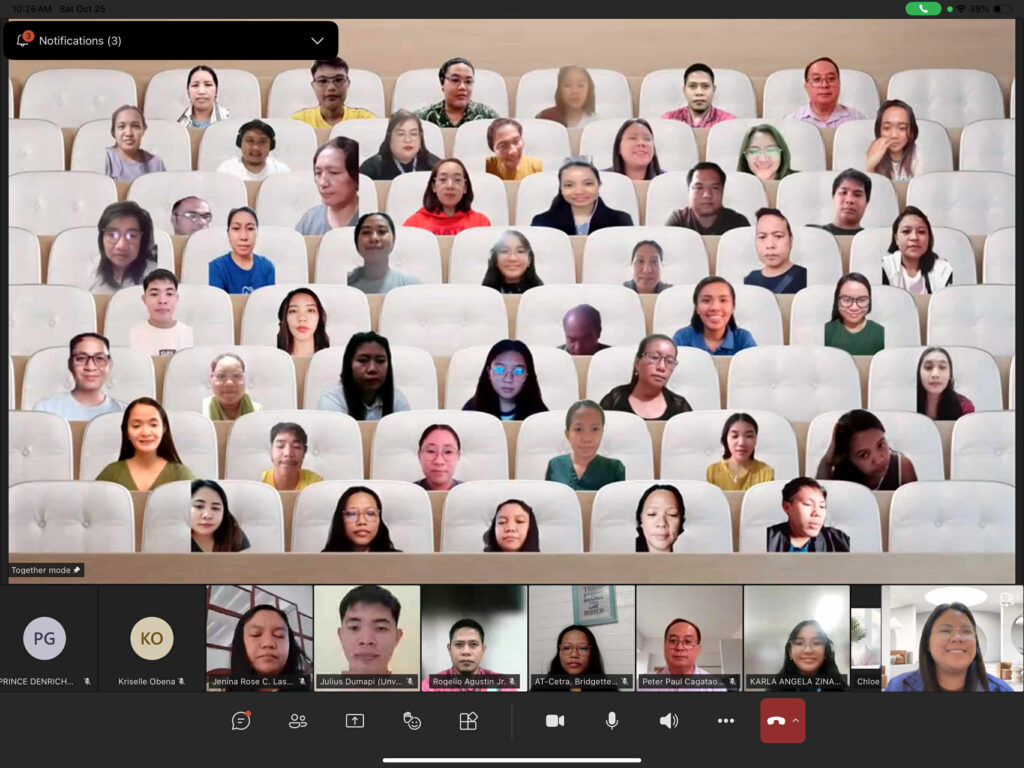Expand the Notifications (3) chevron

point(317,41)
